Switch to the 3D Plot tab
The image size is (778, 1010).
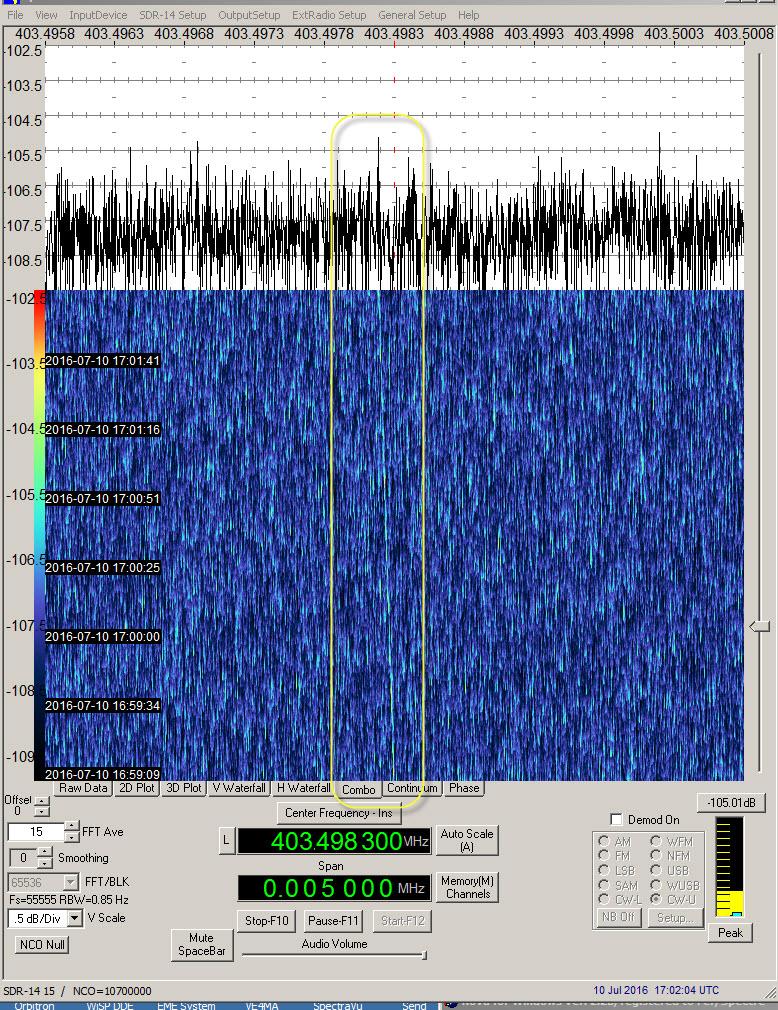click(x=184, y=788)
